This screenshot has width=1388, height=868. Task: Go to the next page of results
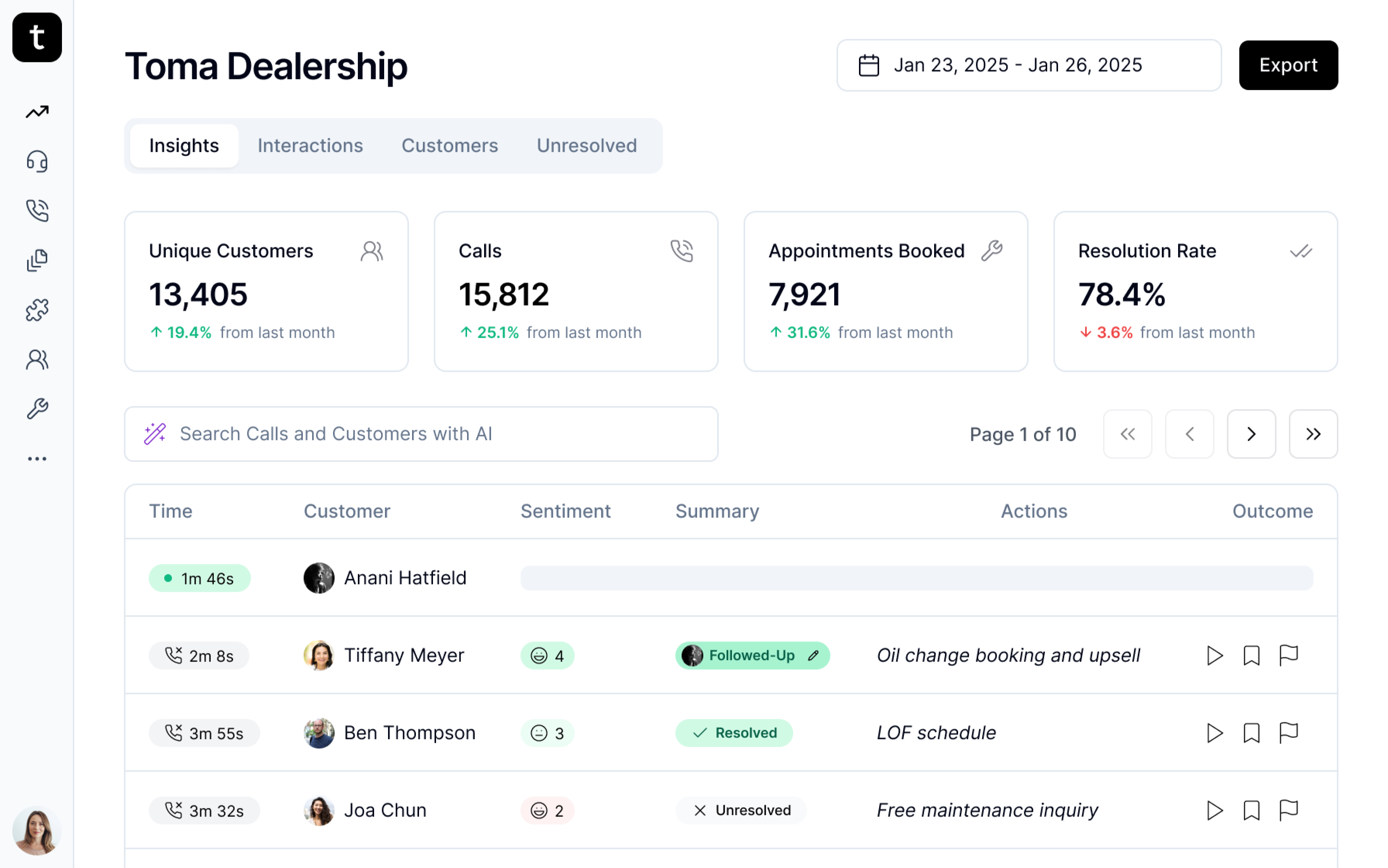(x=1251, y=434)
